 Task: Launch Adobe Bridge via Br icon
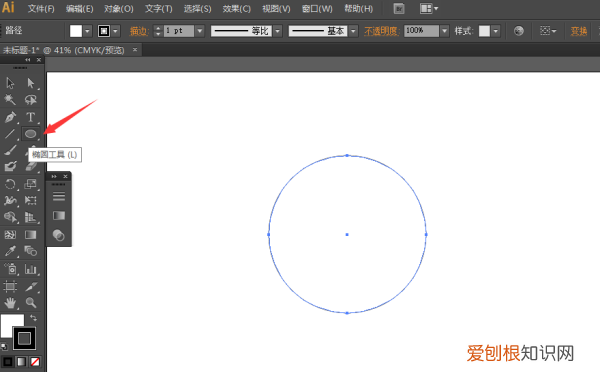click(x=399, y=8)
